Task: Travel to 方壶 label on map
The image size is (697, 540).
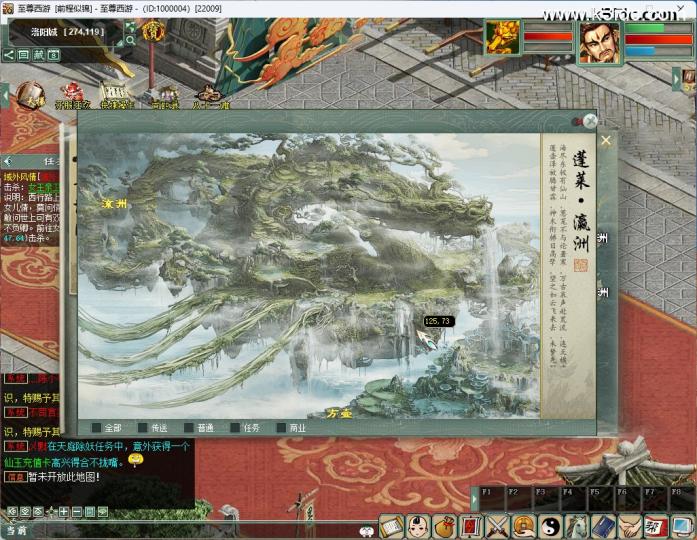Action: click(340, 413)
